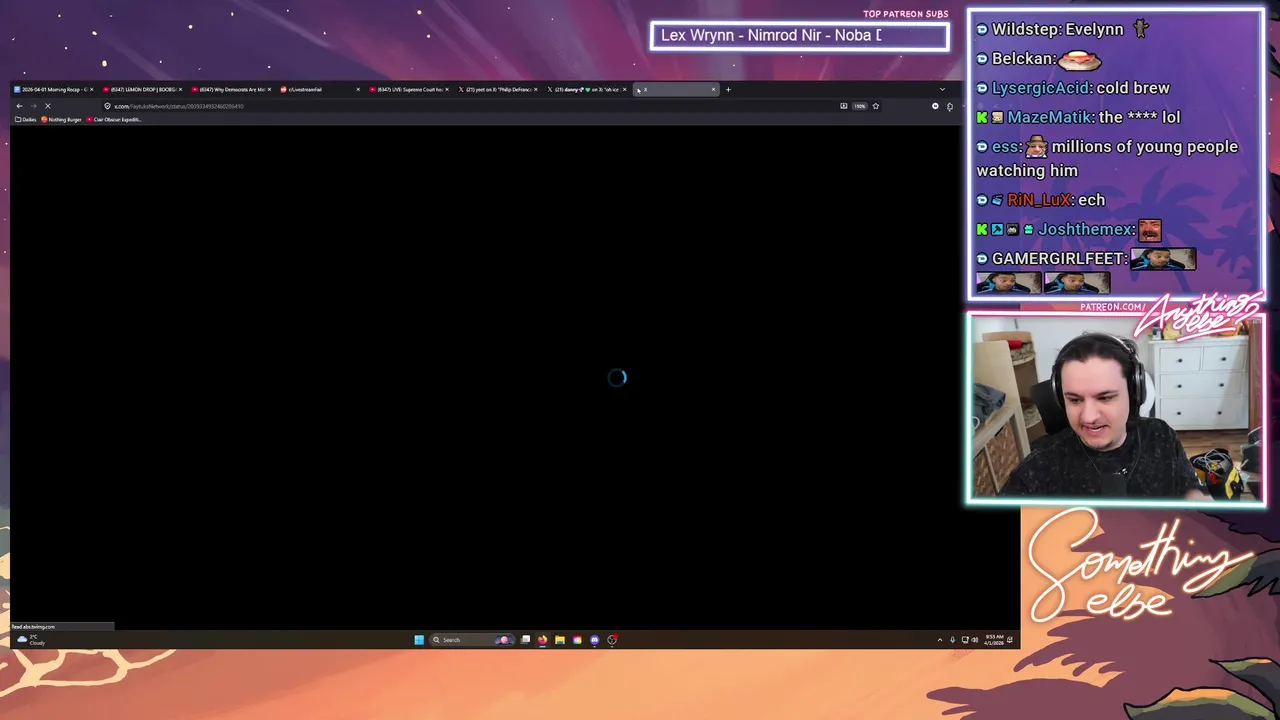1280x720 pixels.
Task: Close the Morning Recap tab
Action: click(92, 90)
